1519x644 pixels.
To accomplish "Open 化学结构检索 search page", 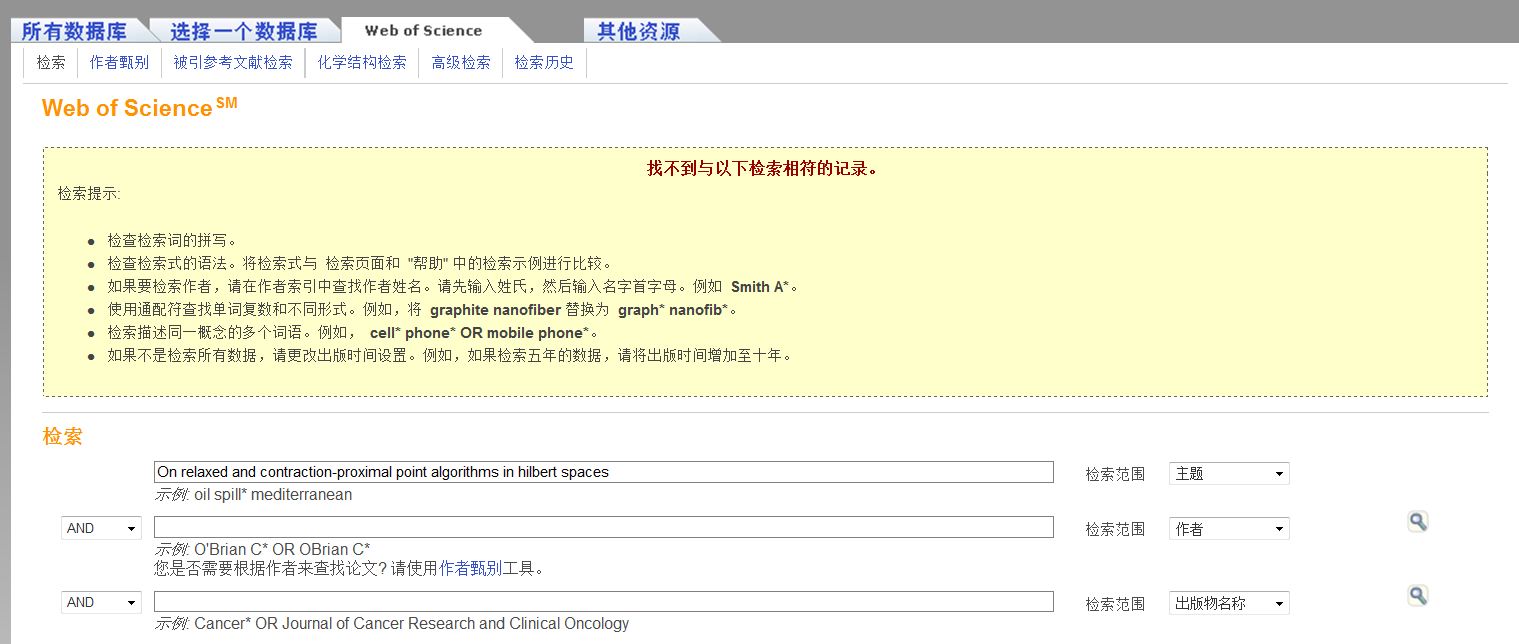I will [x=362, y=62].
